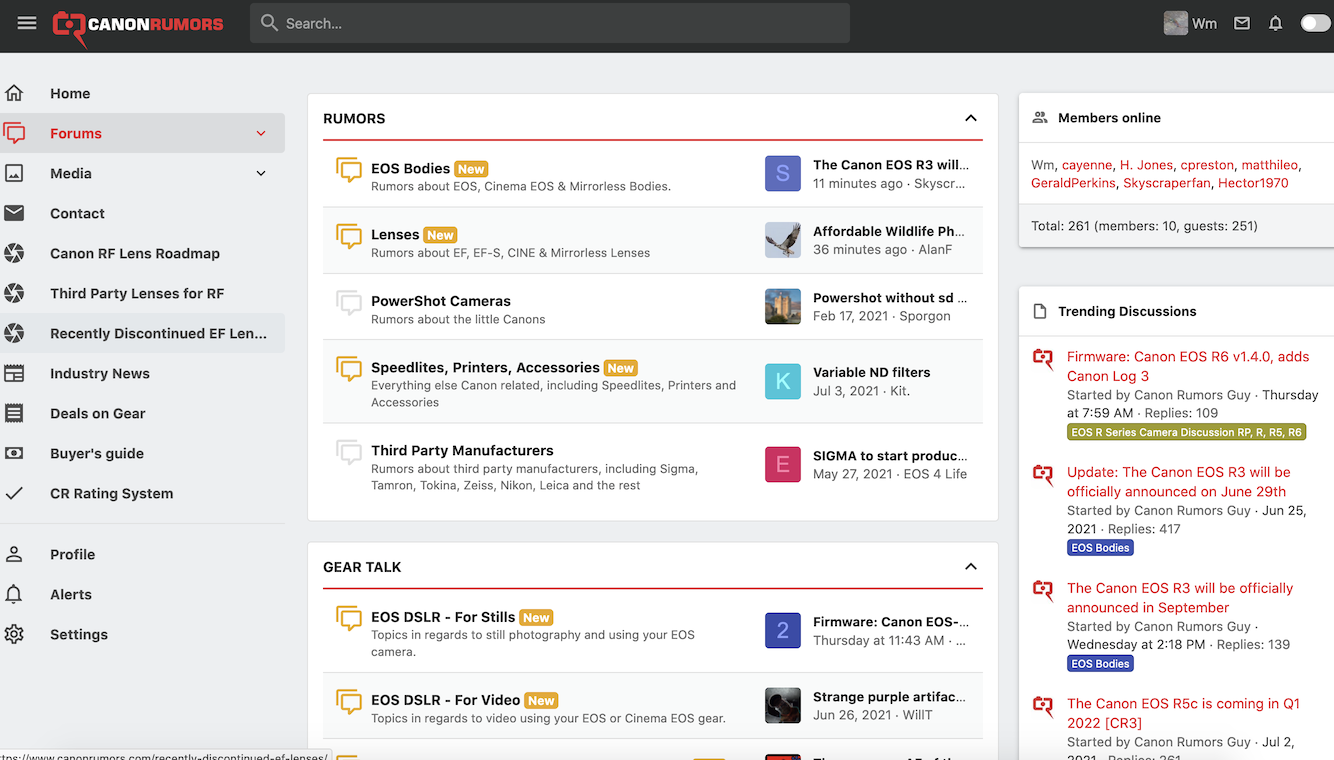
Task: Click the Canon RF Lens Roadmap aperture icon
Action: click(x=14, y=253)
